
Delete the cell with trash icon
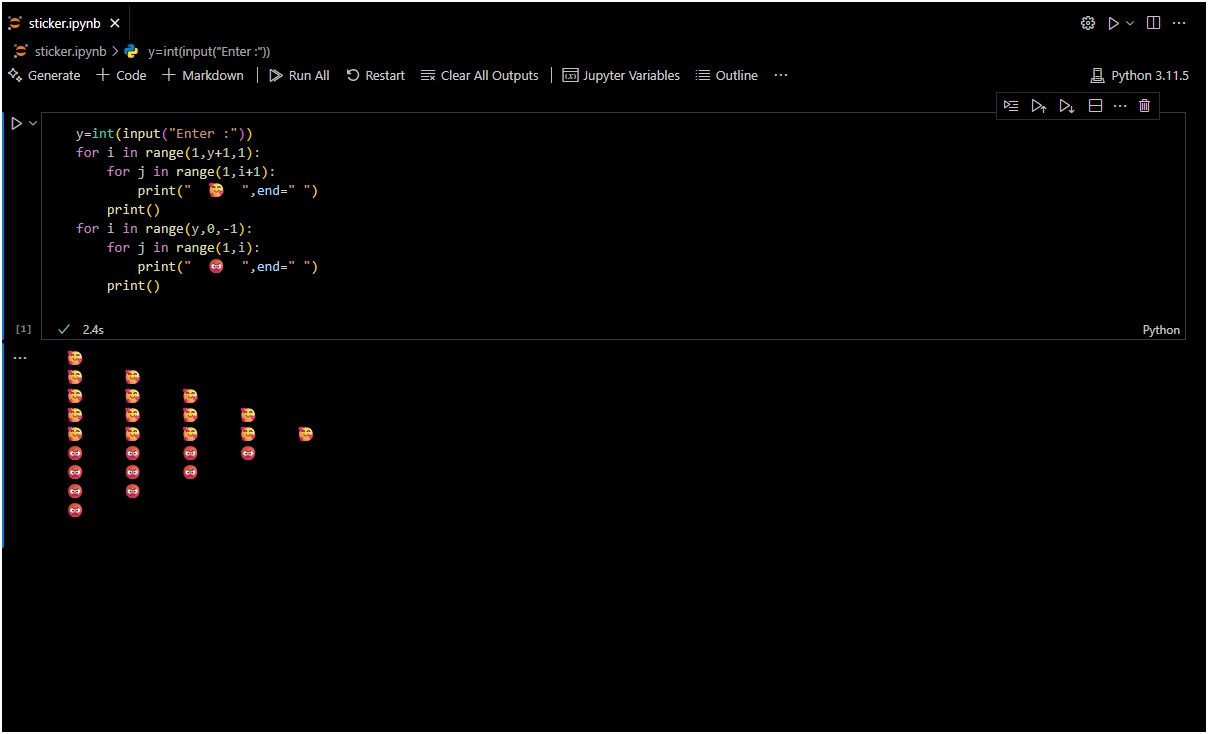coord(1145,106)
